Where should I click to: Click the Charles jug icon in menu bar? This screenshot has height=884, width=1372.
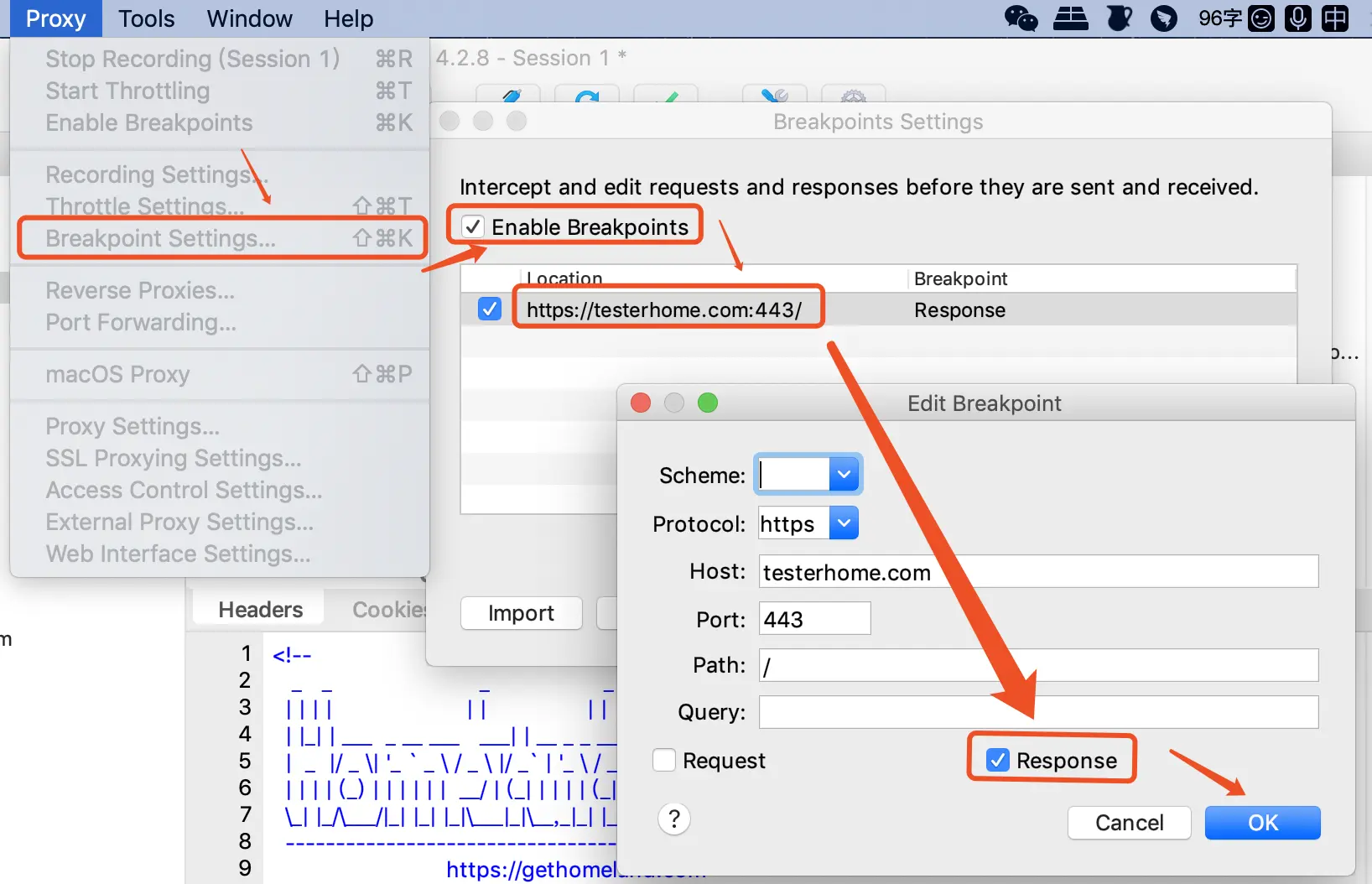coord(1119,18)
